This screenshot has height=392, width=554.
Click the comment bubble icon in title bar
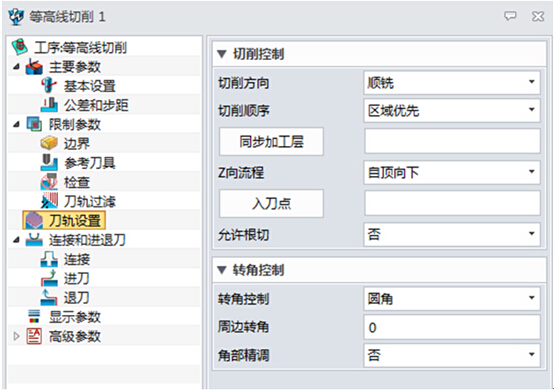[510, 16]
